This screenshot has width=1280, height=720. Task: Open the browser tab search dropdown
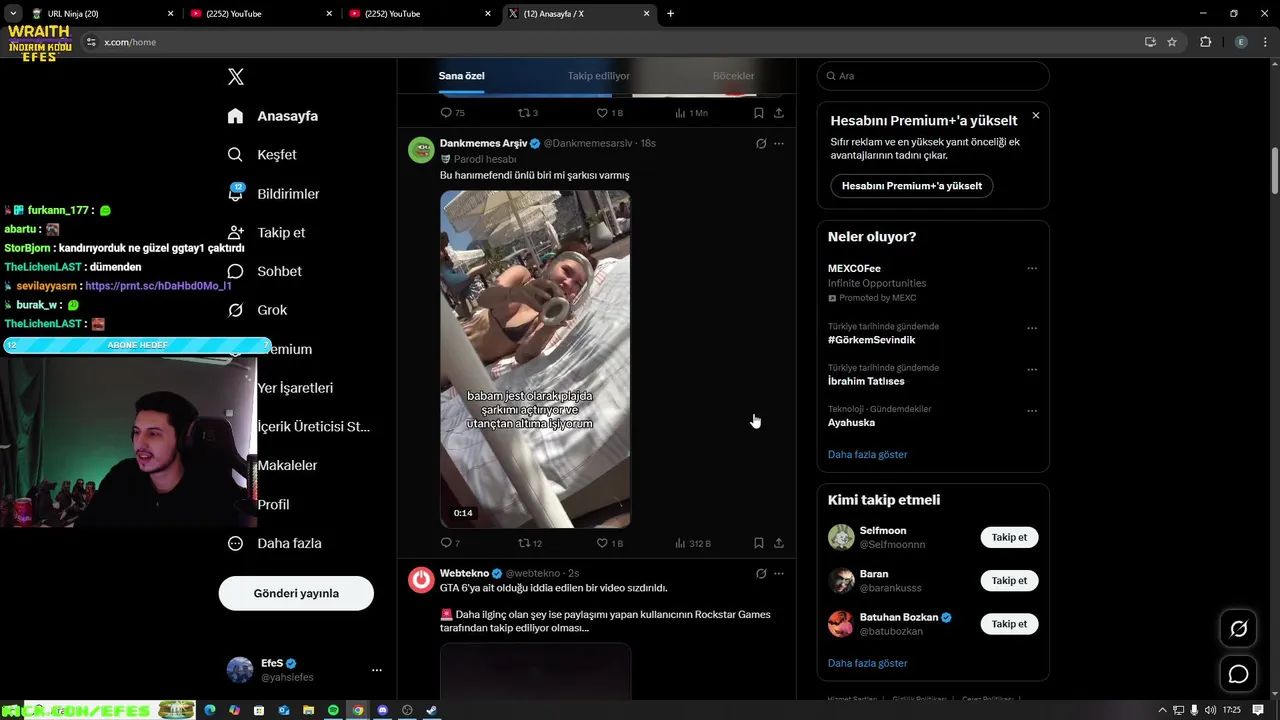(x=13, y=14)
